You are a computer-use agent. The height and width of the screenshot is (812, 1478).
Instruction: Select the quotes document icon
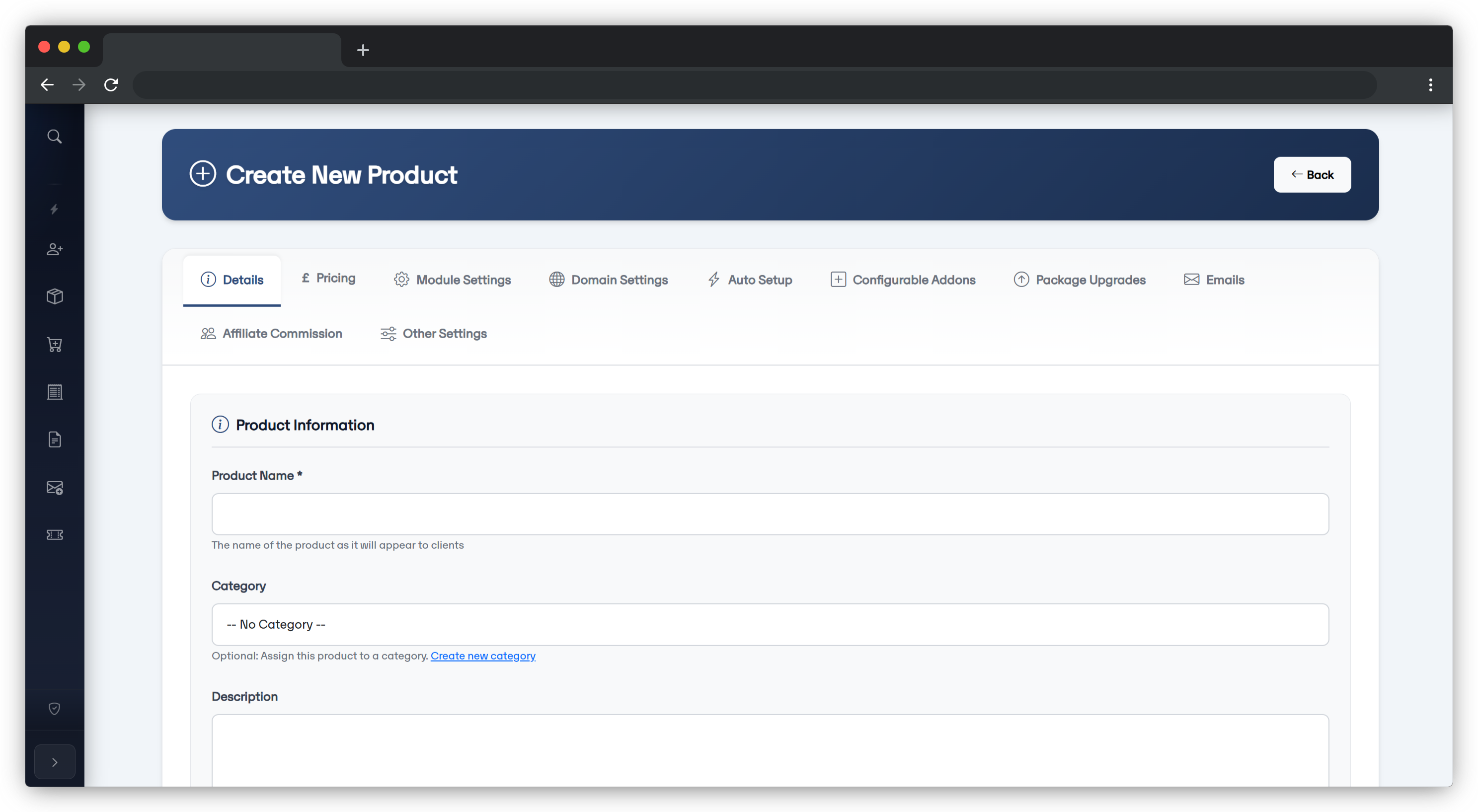tap(55, 439)
